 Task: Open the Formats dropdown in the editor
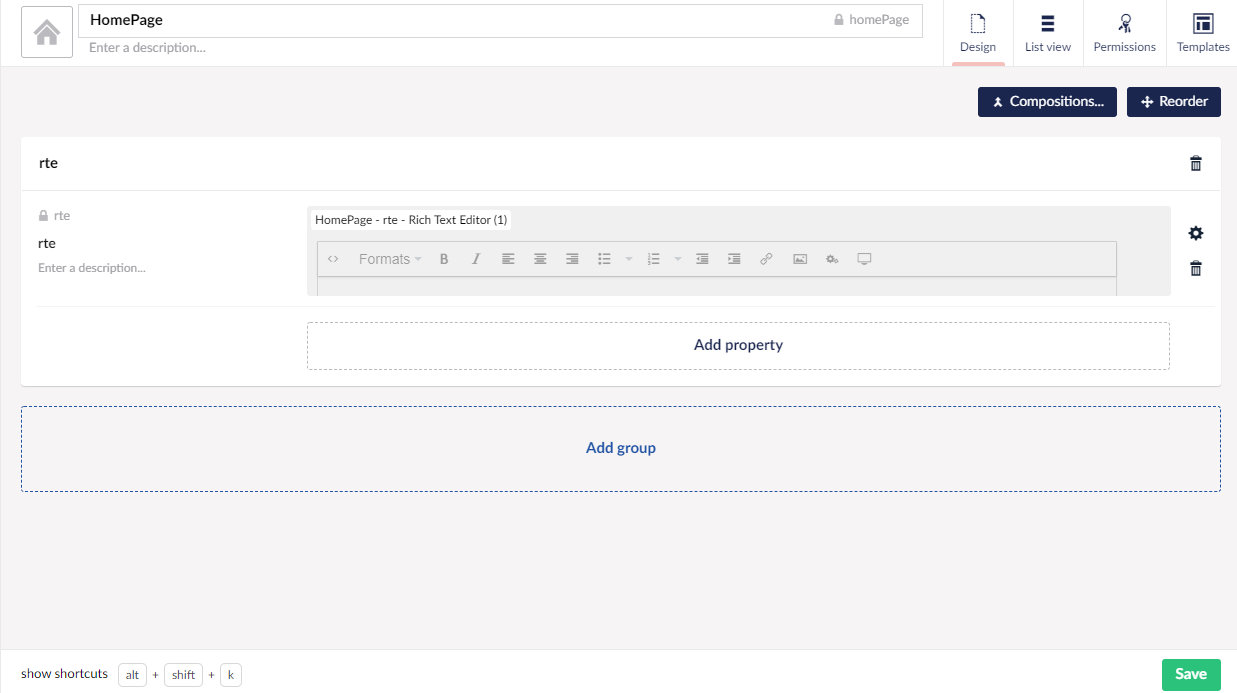(x=388, y=258)
